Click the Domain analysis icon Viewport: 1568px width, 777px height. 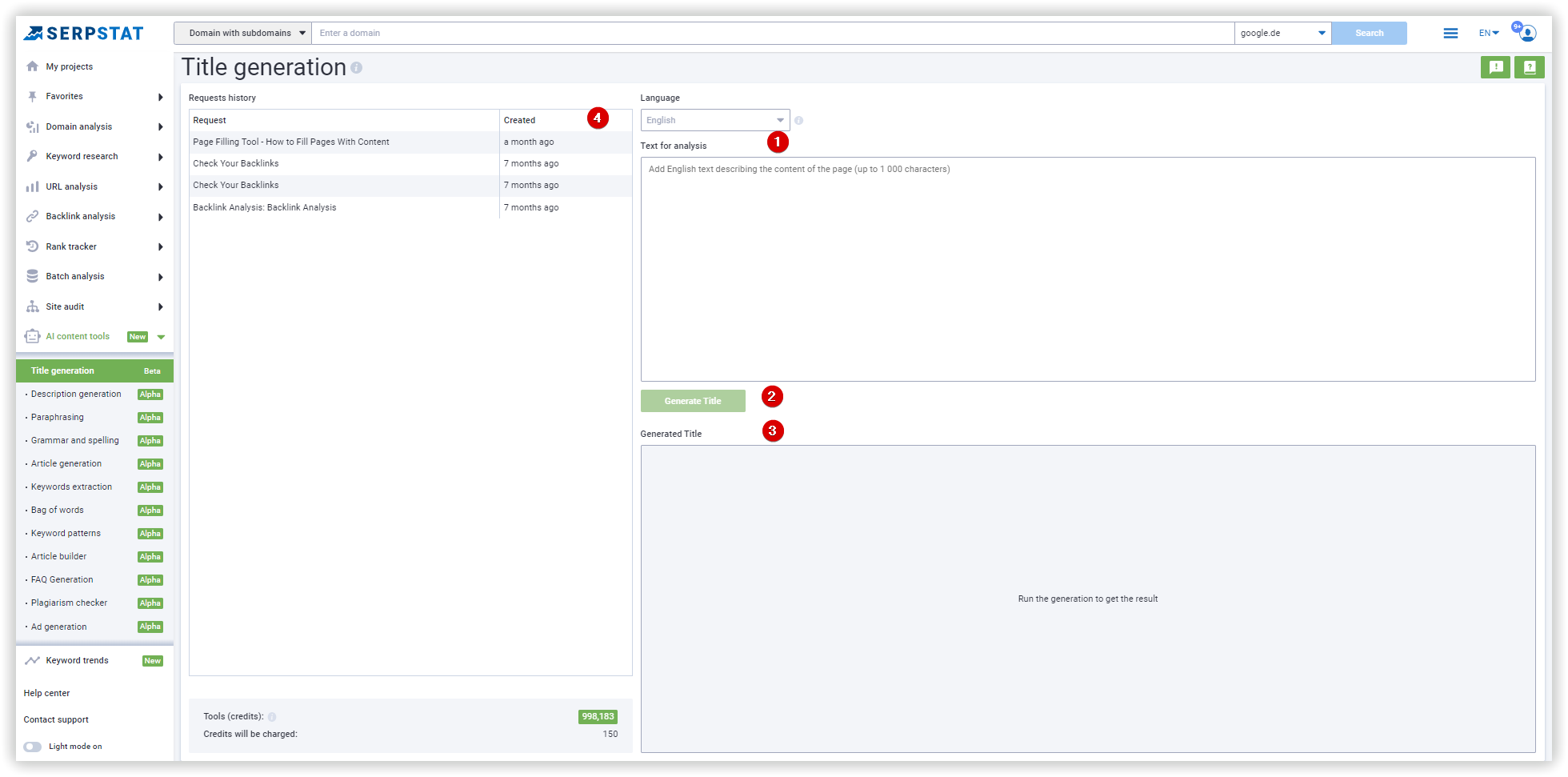(x=32, y=126)
